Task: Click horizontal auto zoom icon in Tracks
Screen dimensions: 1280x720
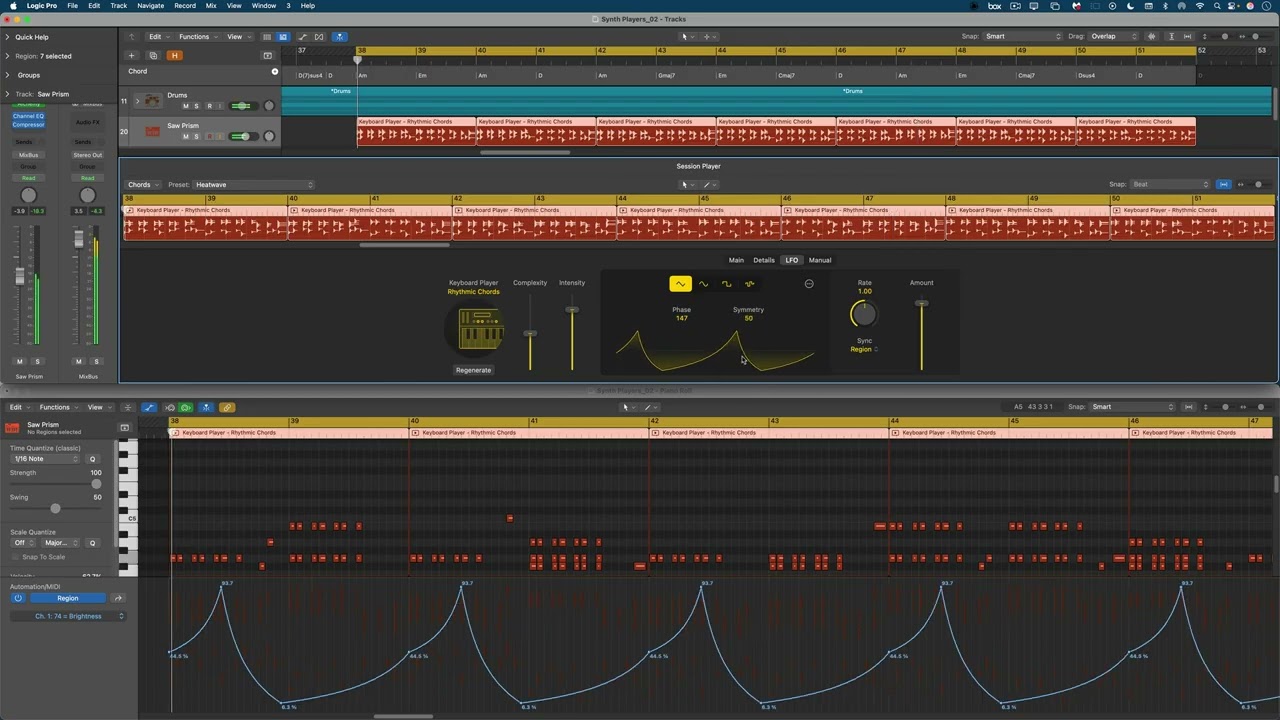Action: [1187, 37]
